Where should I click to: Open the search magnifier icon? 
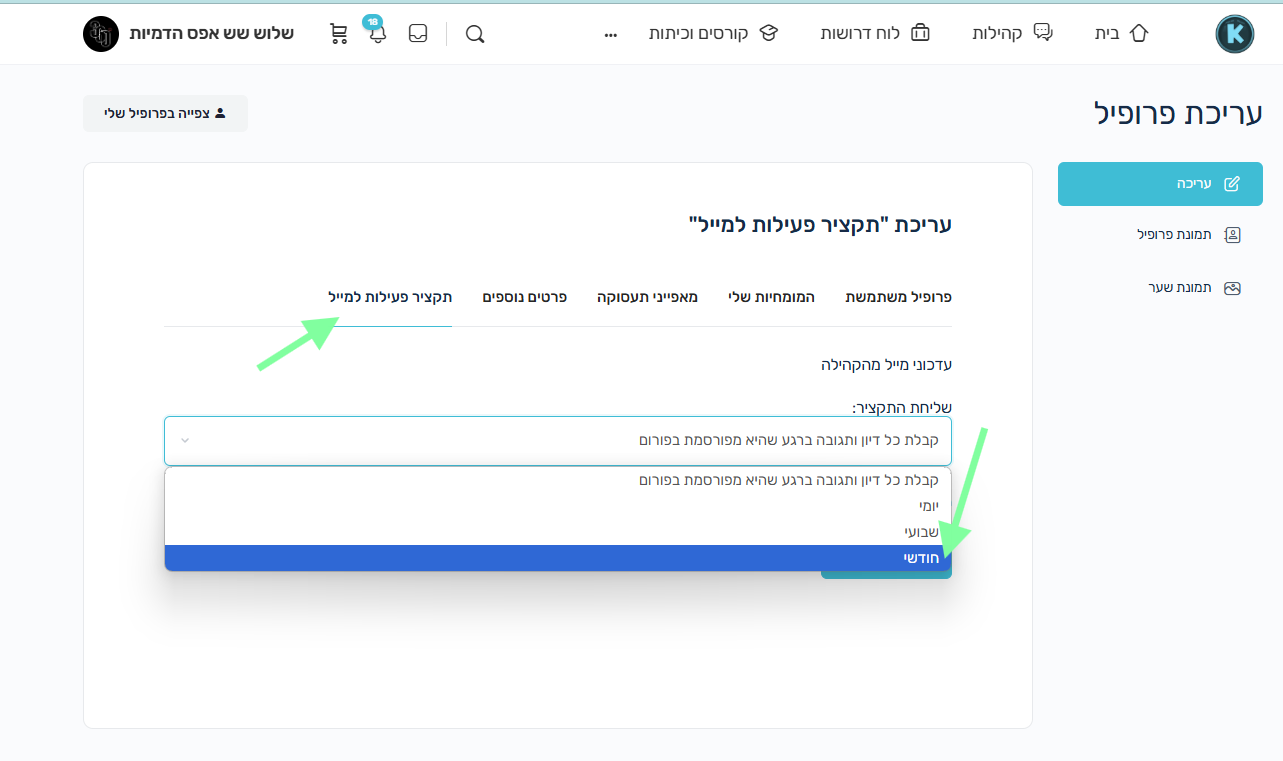pos(475,34)
